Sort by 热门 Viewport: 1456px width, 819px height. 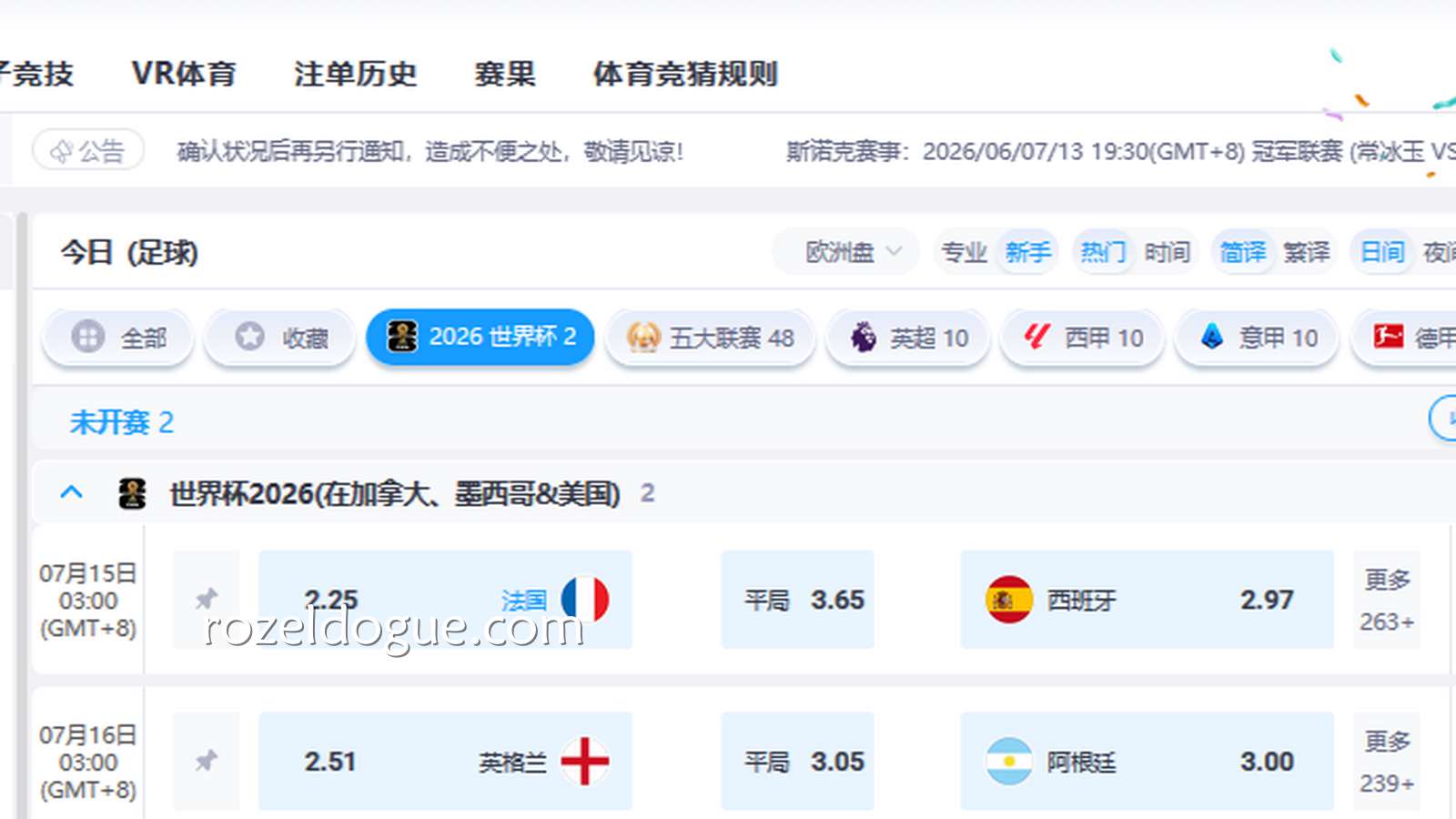point(1103,252)
